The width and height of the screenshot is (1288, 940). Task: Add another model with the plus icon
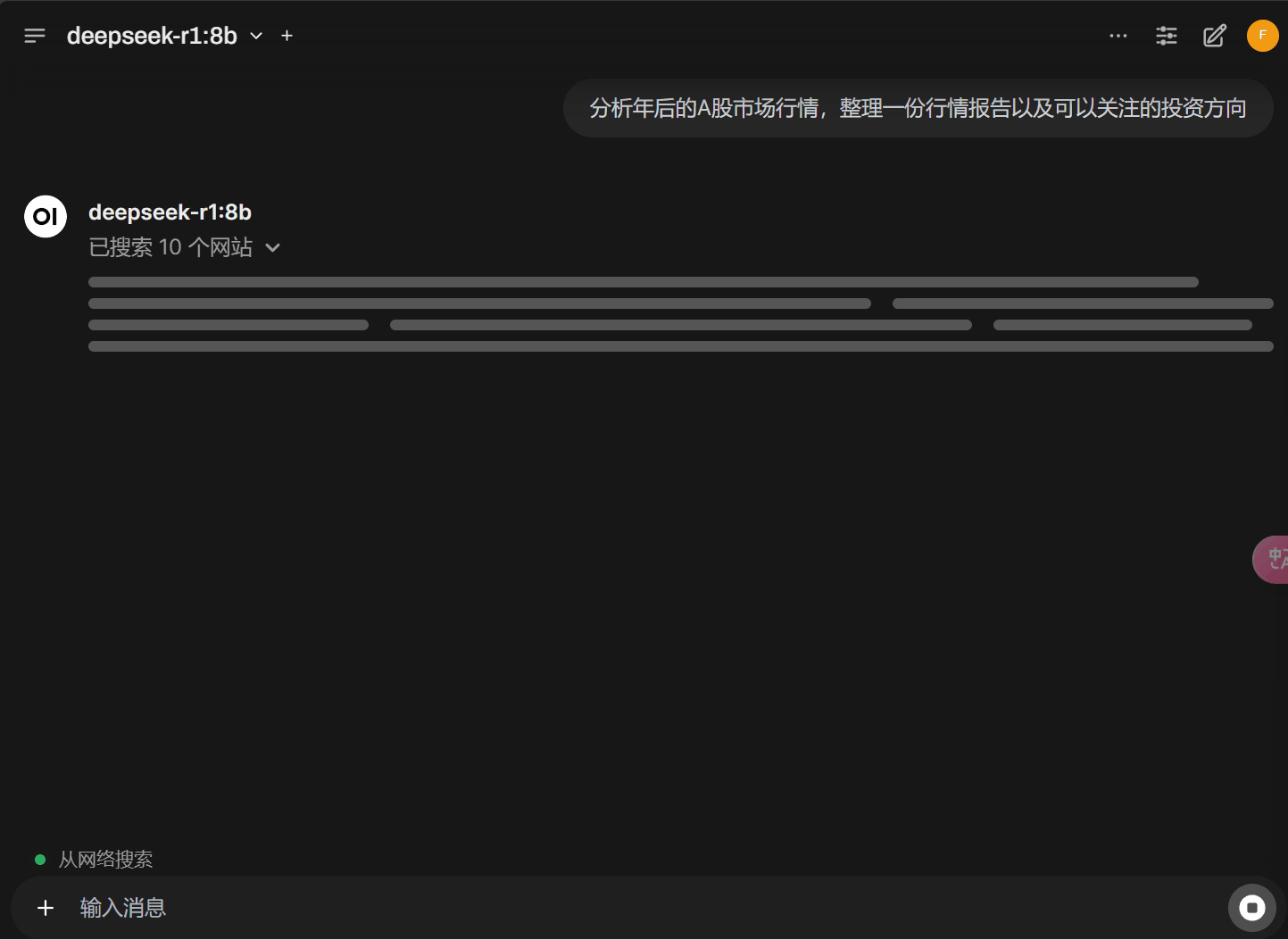[287, 36]
